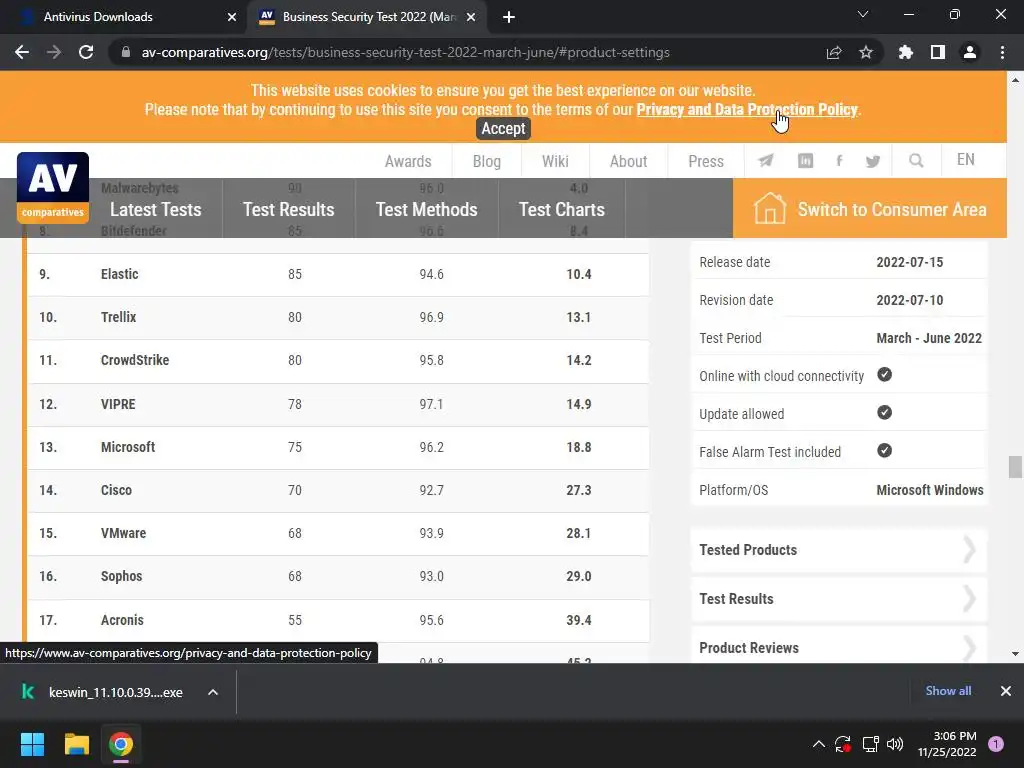Click the address bar URL field
This screenshot has height=768, width=1024.
[x=405, y=52]
